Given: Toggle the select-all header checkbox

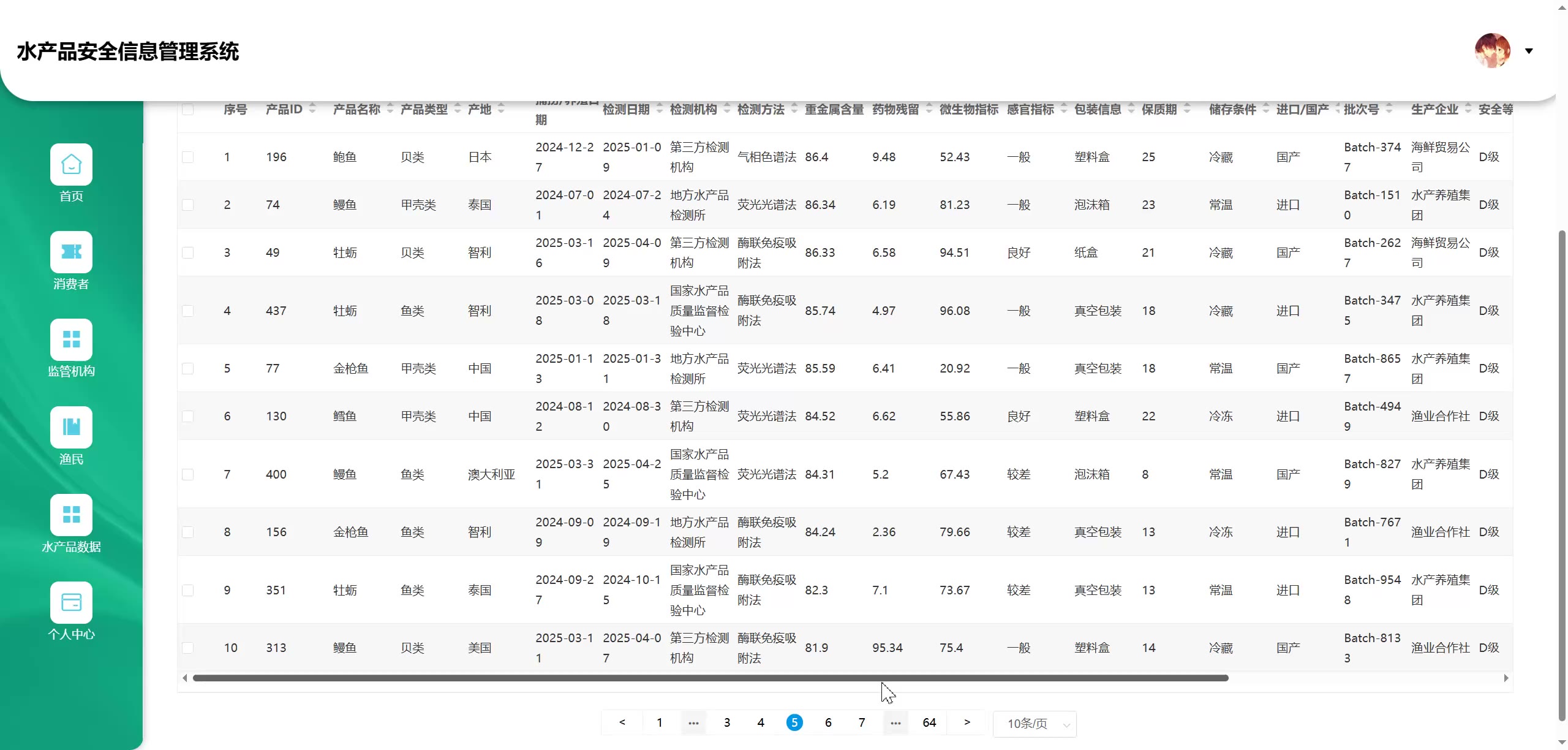Looking at the screenshot, I should (188, 109).
